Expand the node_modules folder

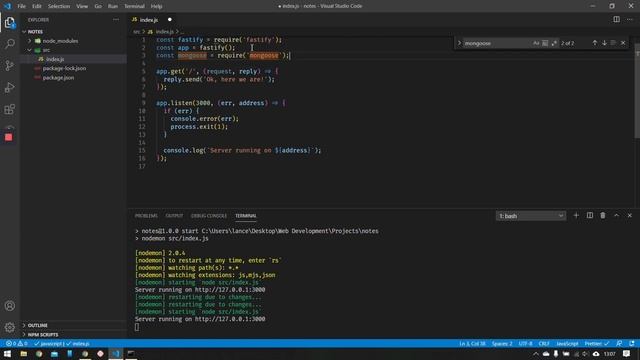click(60, 41)
